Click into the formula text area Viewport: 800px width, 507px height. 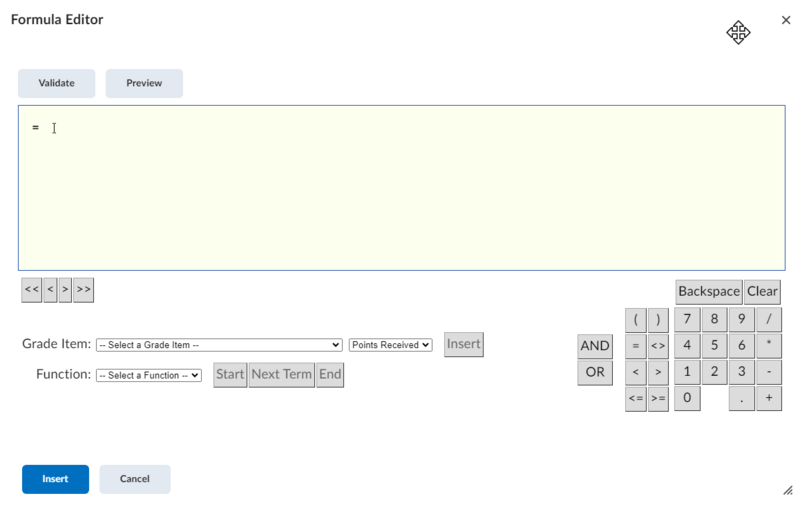pyautogui.click(x=400, y=188)
